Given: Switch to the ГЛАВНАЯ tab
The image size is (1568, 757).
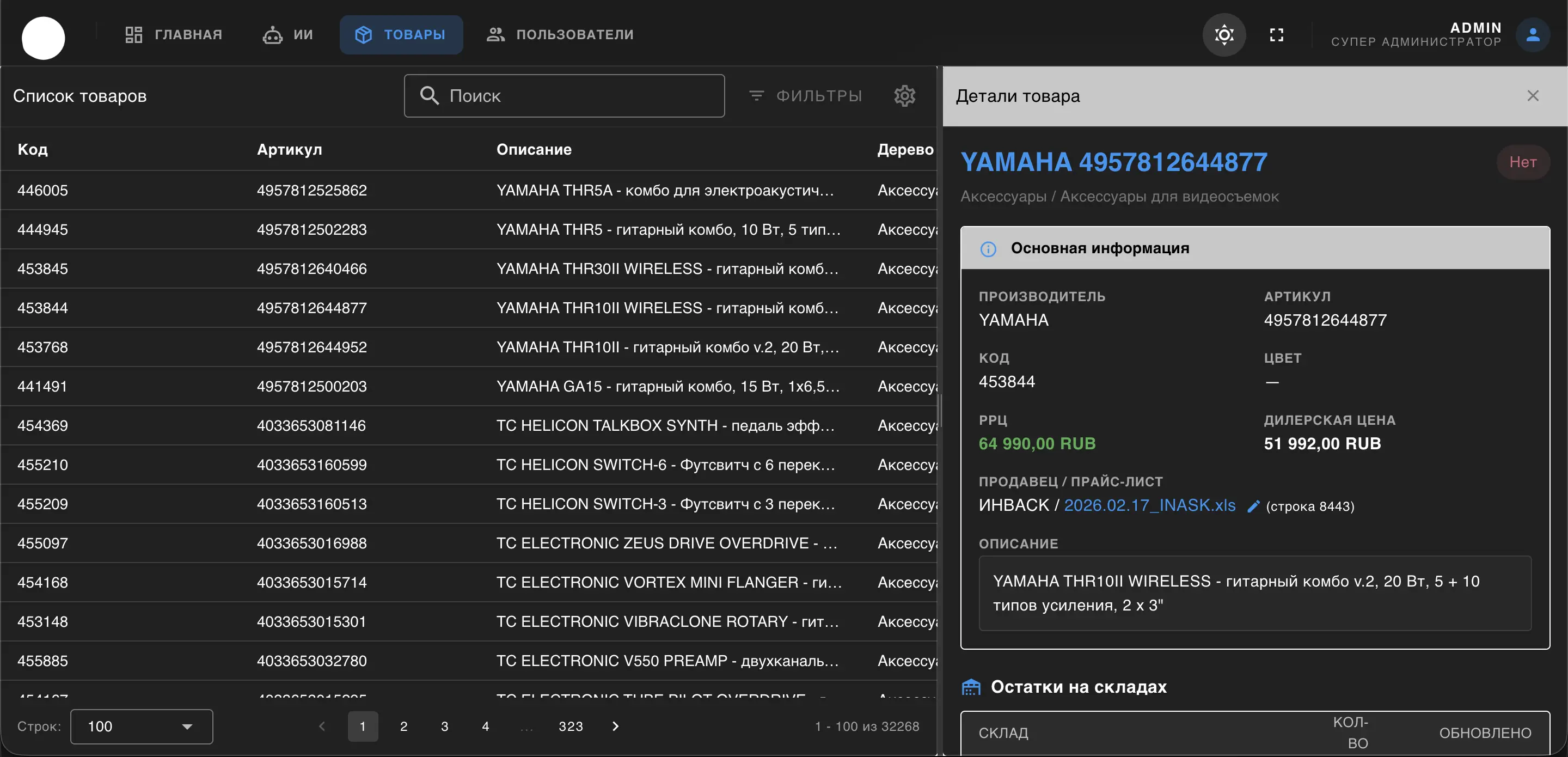Looking at the screenshot, I should click(174, 35).
